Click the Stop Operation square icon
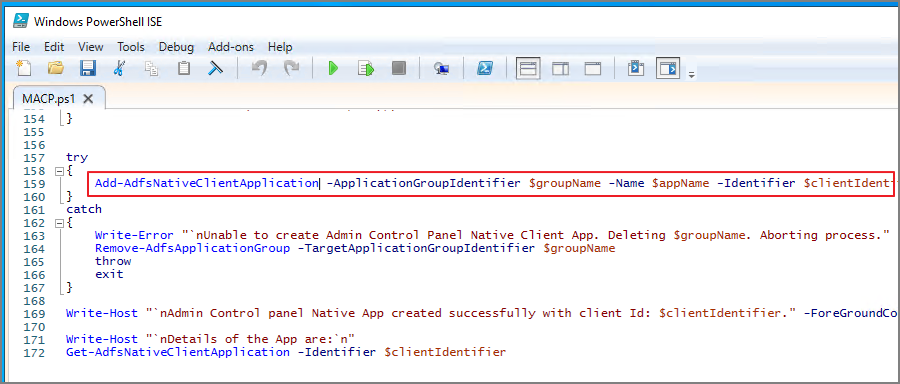This screenshot has width=900, height=384. (398, 69)
